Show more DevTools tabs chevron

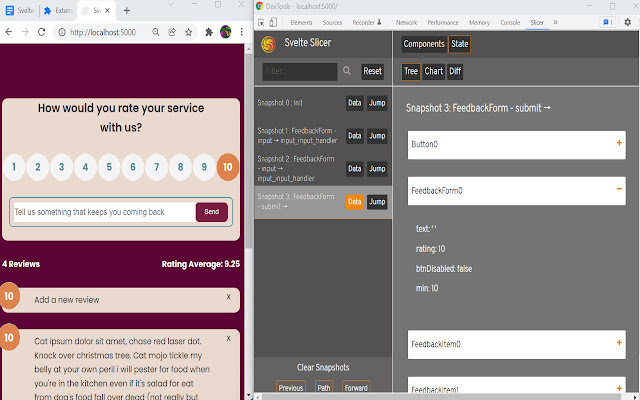556,22
